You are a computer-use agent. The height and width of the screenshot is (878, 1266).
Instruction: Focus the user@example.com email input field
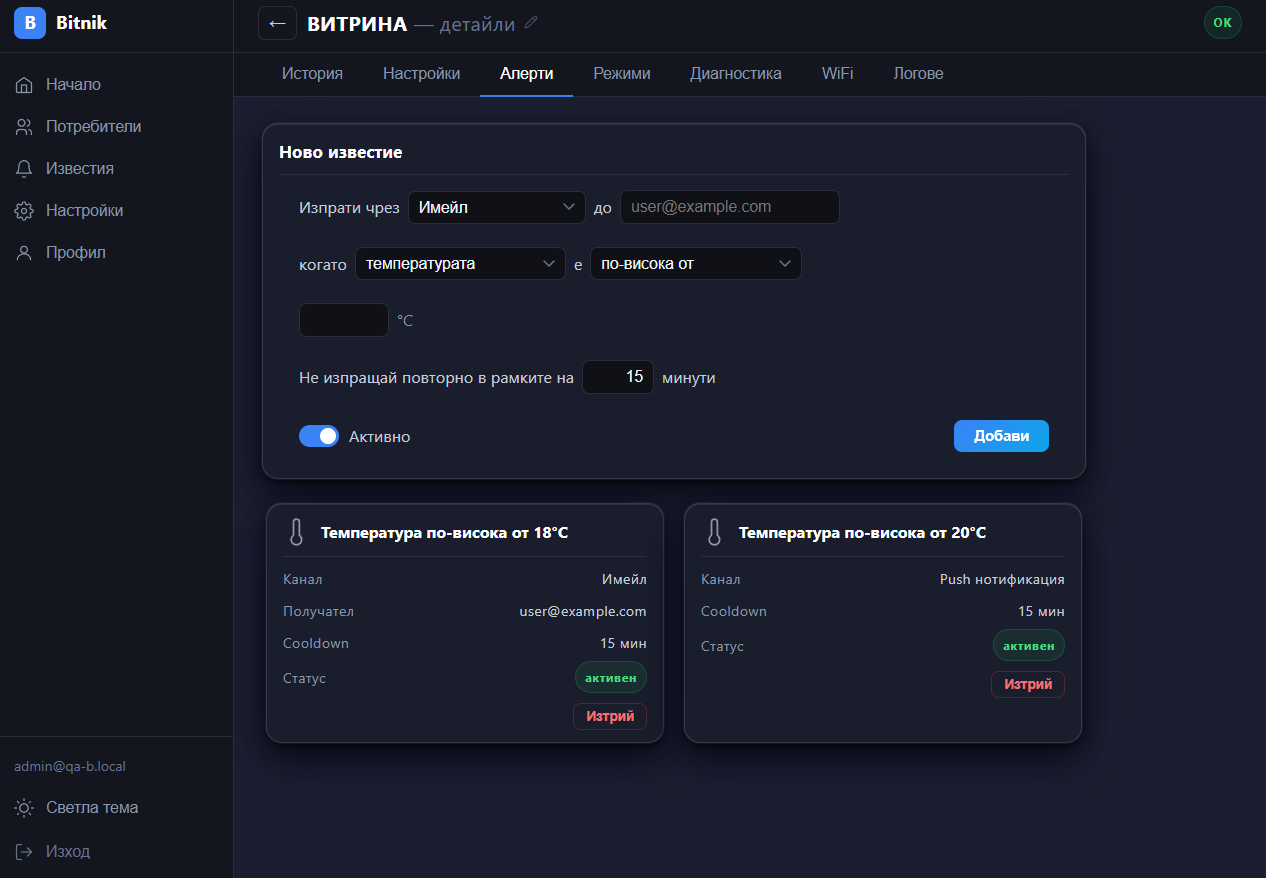(x=730, y=207)
